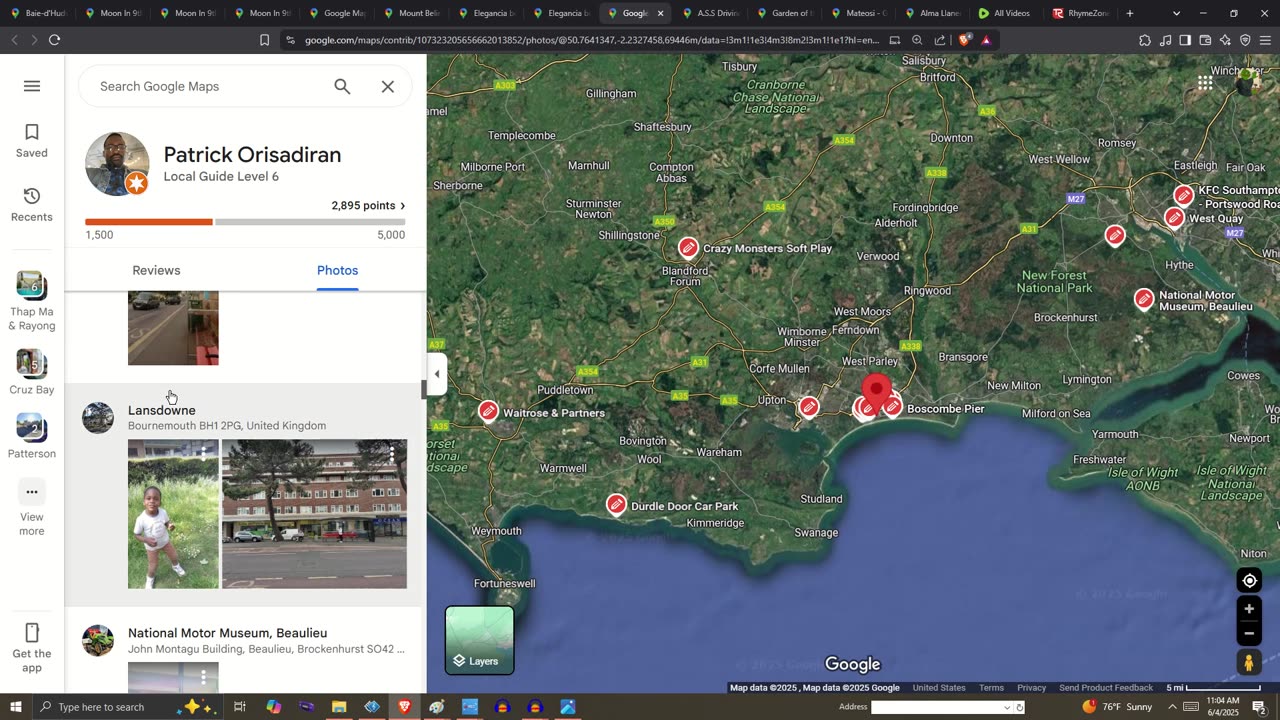Open the Brave Shields icon
Image resolution: width=1280 pixels, height=720 pixels.
click(x=964, y=40)
